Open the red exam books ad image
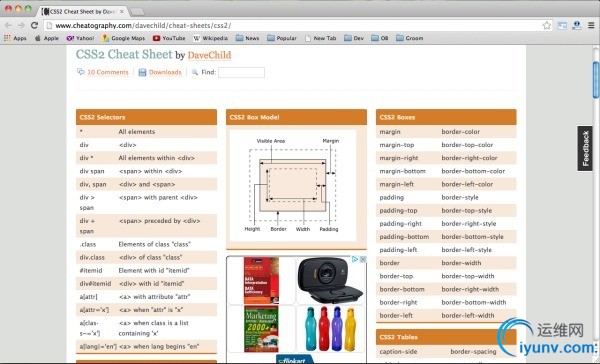Image resolution: width=600 pixels, height=364 pixels. pos(262,281)
